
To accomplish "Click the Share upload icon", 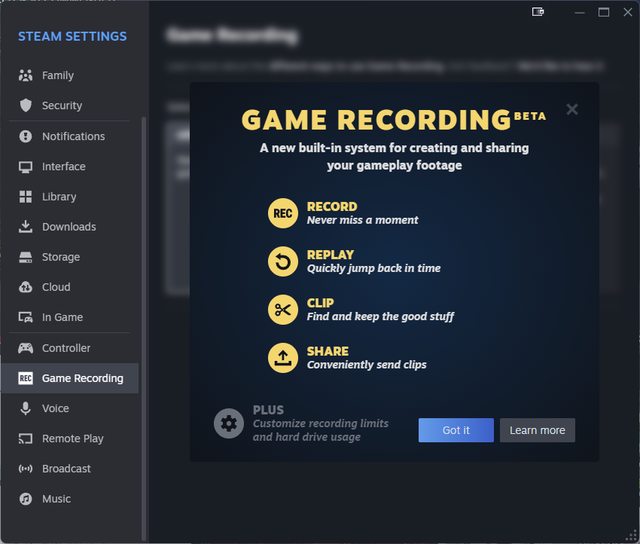I will pos(283,357).
